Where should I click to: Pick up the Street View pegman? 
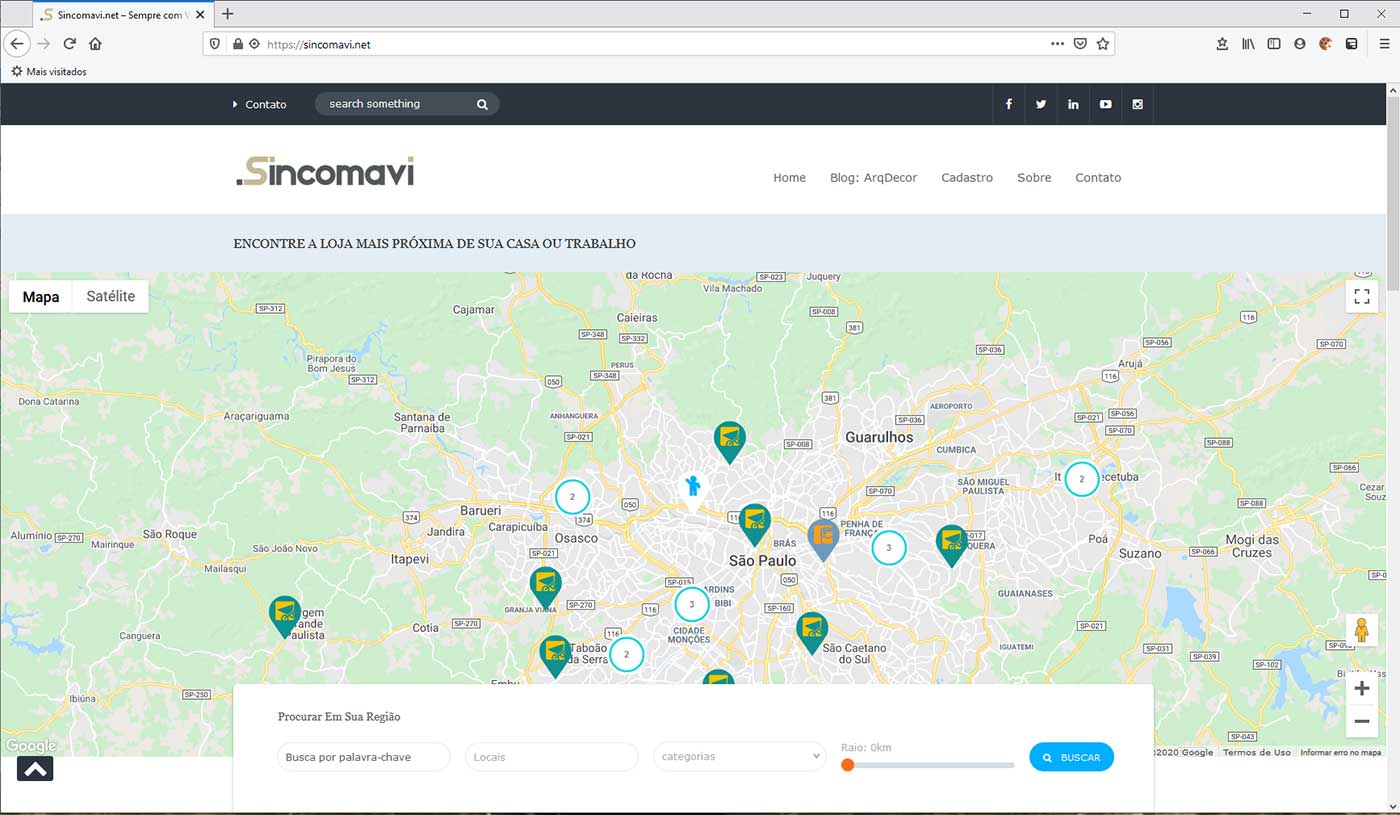1361,632
